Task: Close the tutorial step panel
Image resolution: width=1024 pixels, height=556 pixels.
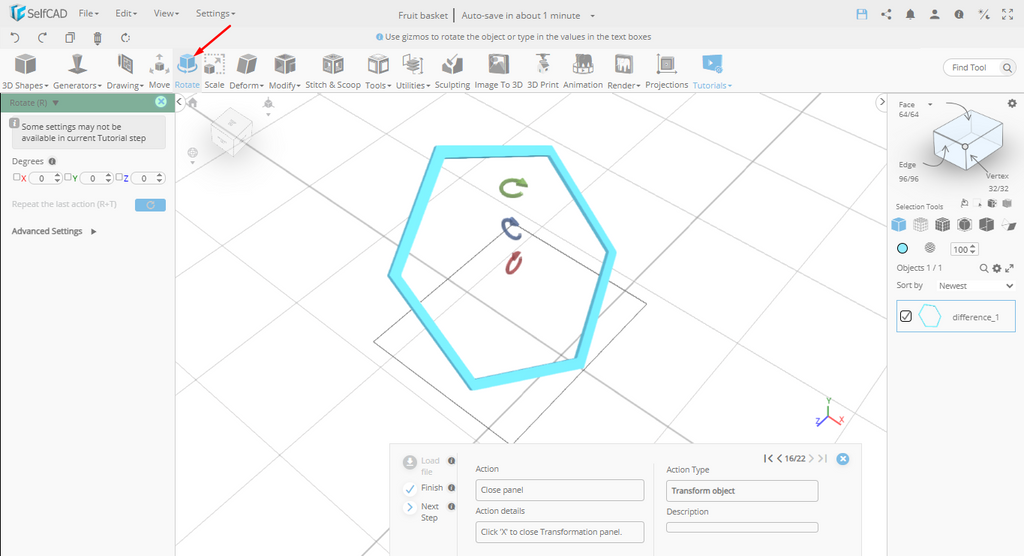Action: (843, 459)
